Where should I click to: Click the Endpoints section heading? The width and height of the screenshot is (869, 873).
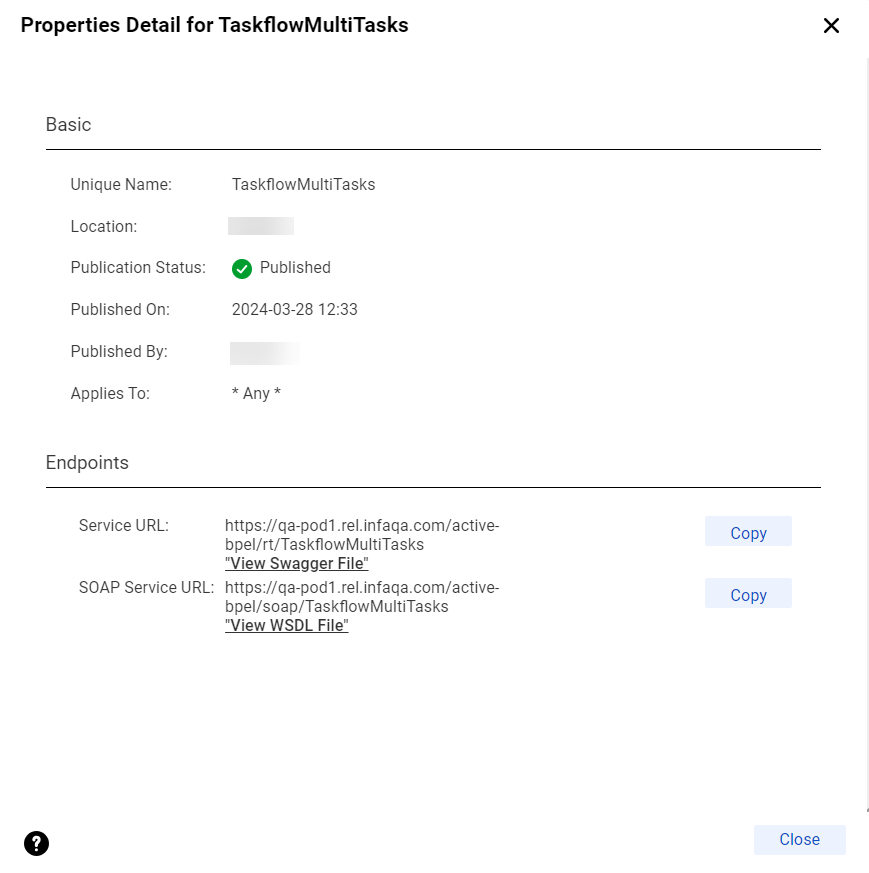click(87, 463)
